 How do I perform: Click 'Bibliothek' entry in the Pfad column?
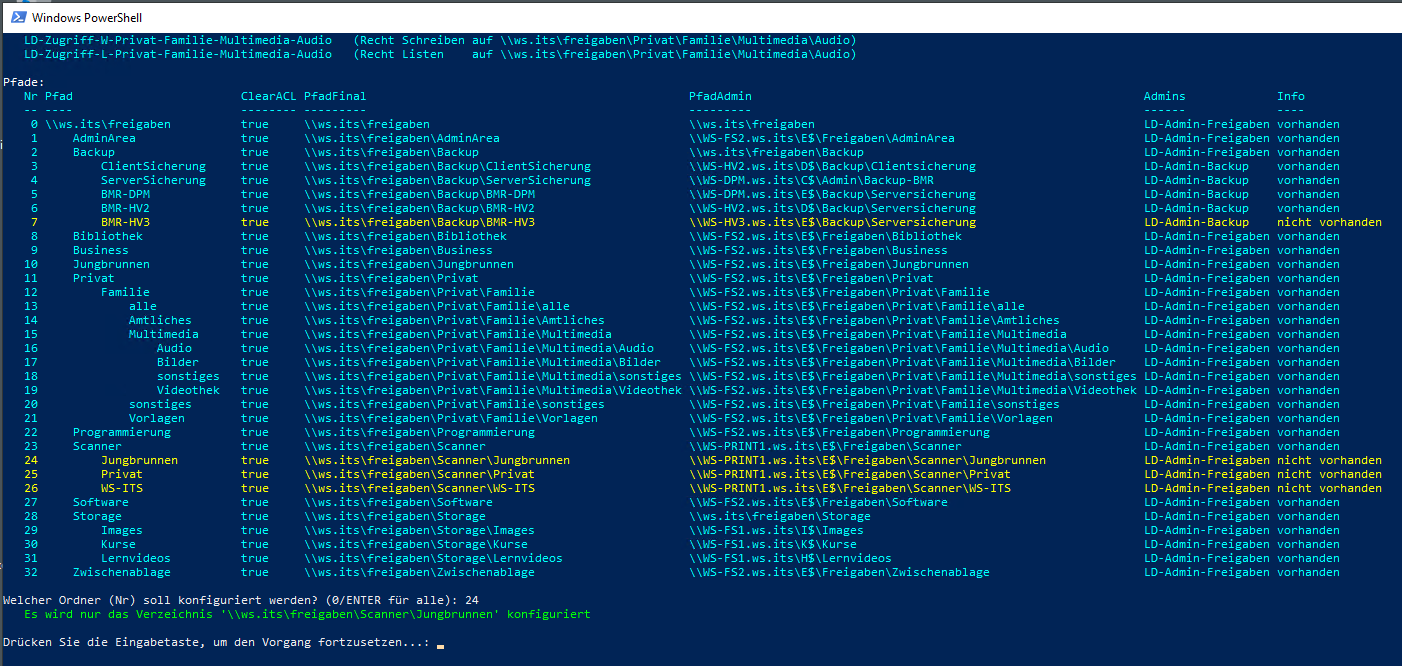tap(108, 236)
